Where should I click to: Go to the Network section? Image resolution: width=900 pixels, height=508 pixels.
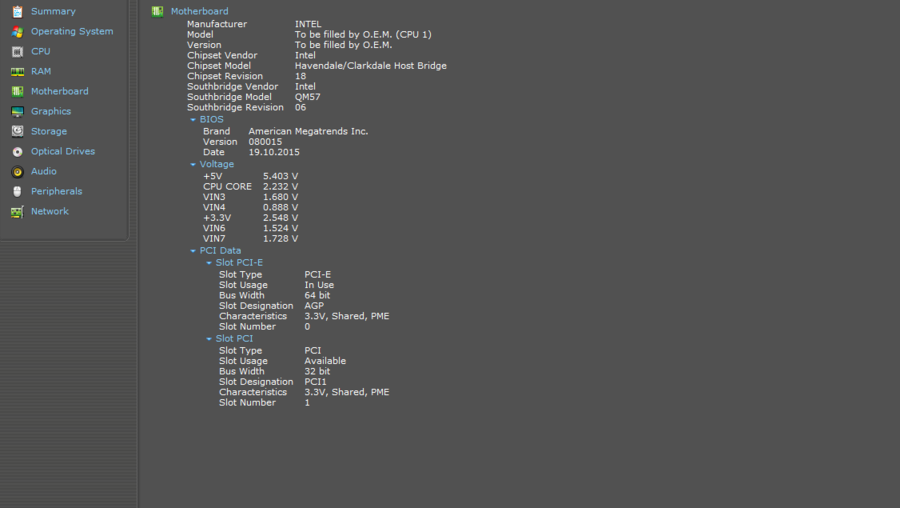pyautogui.click(x=50, y=211)
